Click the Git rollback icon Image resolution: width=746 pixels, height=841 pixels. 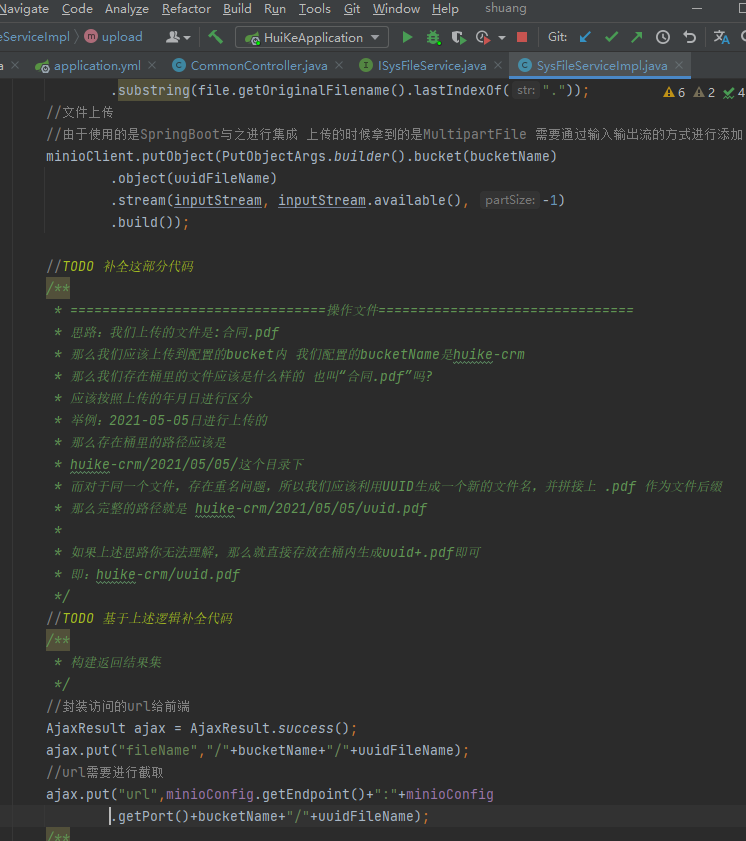pyautogui.click(x=689, y=37)
